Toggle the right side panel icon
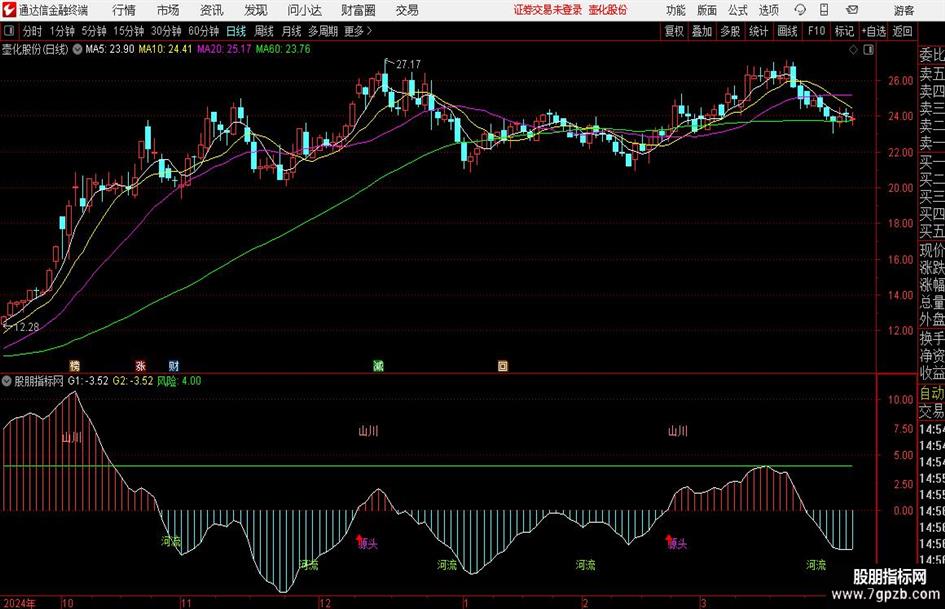Viewport: 945px width, 609px height. 868,50
